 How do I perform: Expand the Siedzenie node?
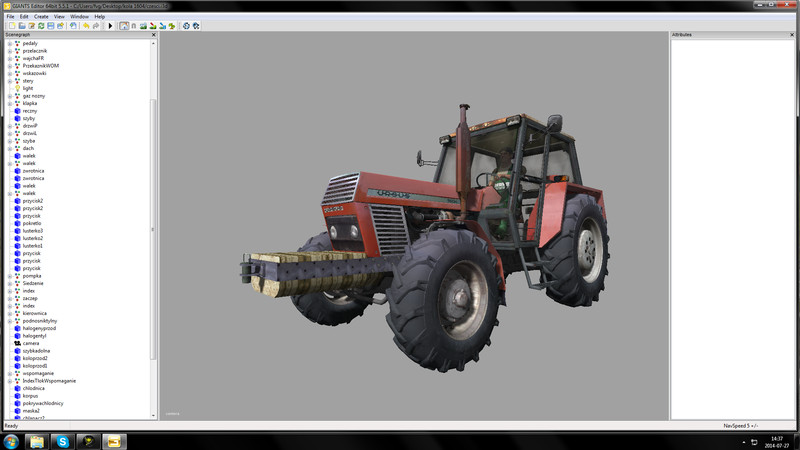point(9,283)
